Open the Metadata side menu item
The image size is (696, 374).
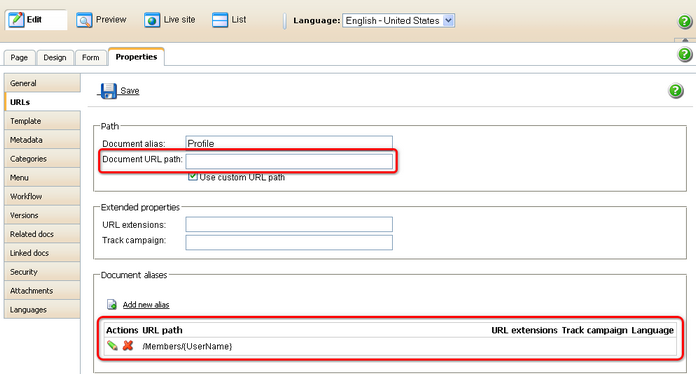click(42, 140)
